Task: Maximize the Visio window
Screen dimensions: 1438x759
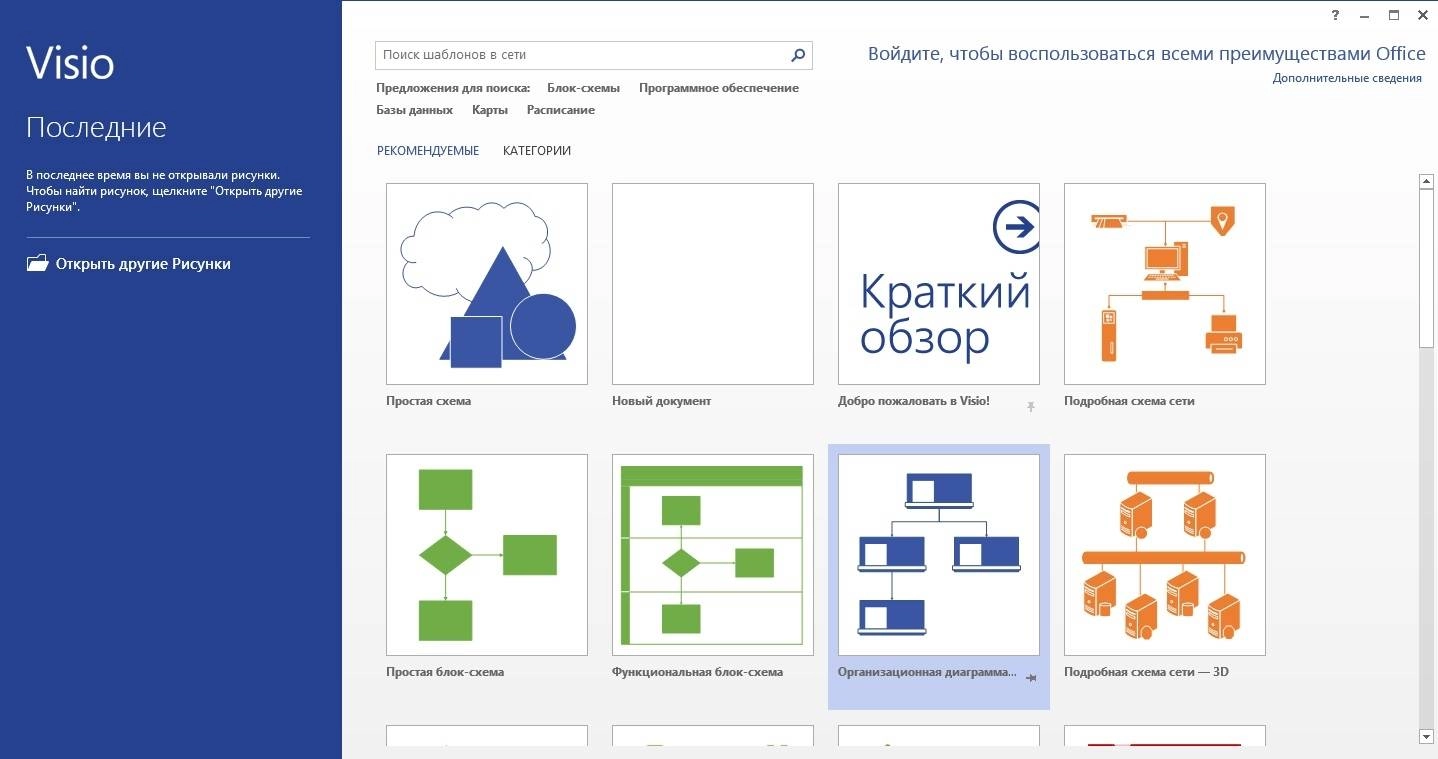Action: point(1394,16)
